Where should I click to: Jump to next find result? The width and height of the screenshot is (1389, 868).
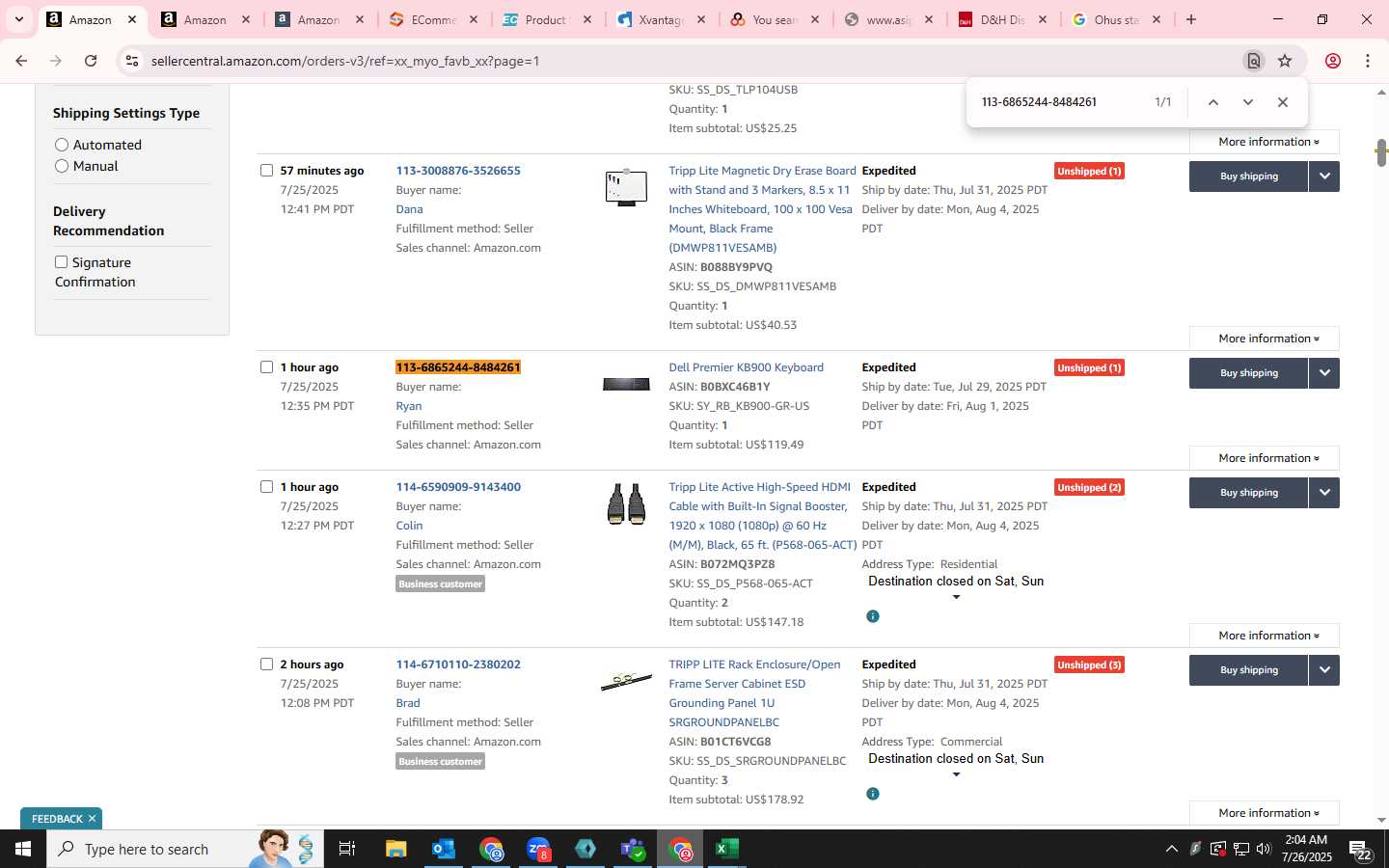(x=1248, y=102)
